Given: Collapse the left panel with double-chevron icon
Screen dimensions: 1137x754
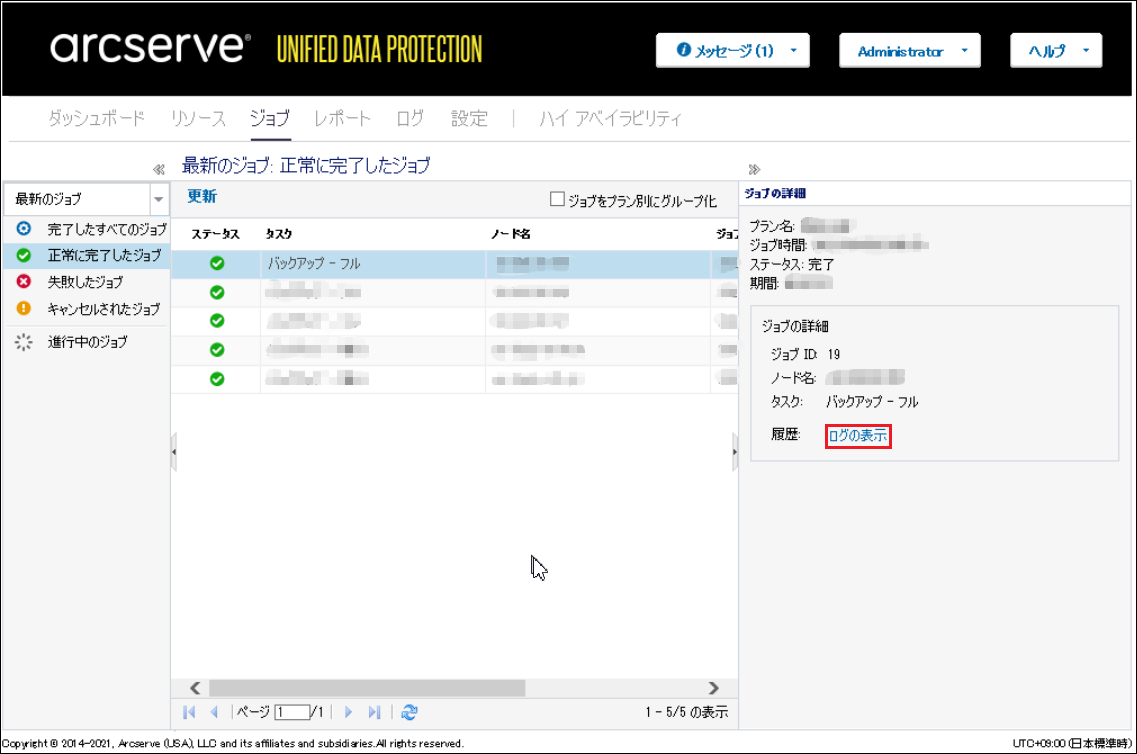Looking at the screenshot, I should pyautogui.click(x=159, y=170).
